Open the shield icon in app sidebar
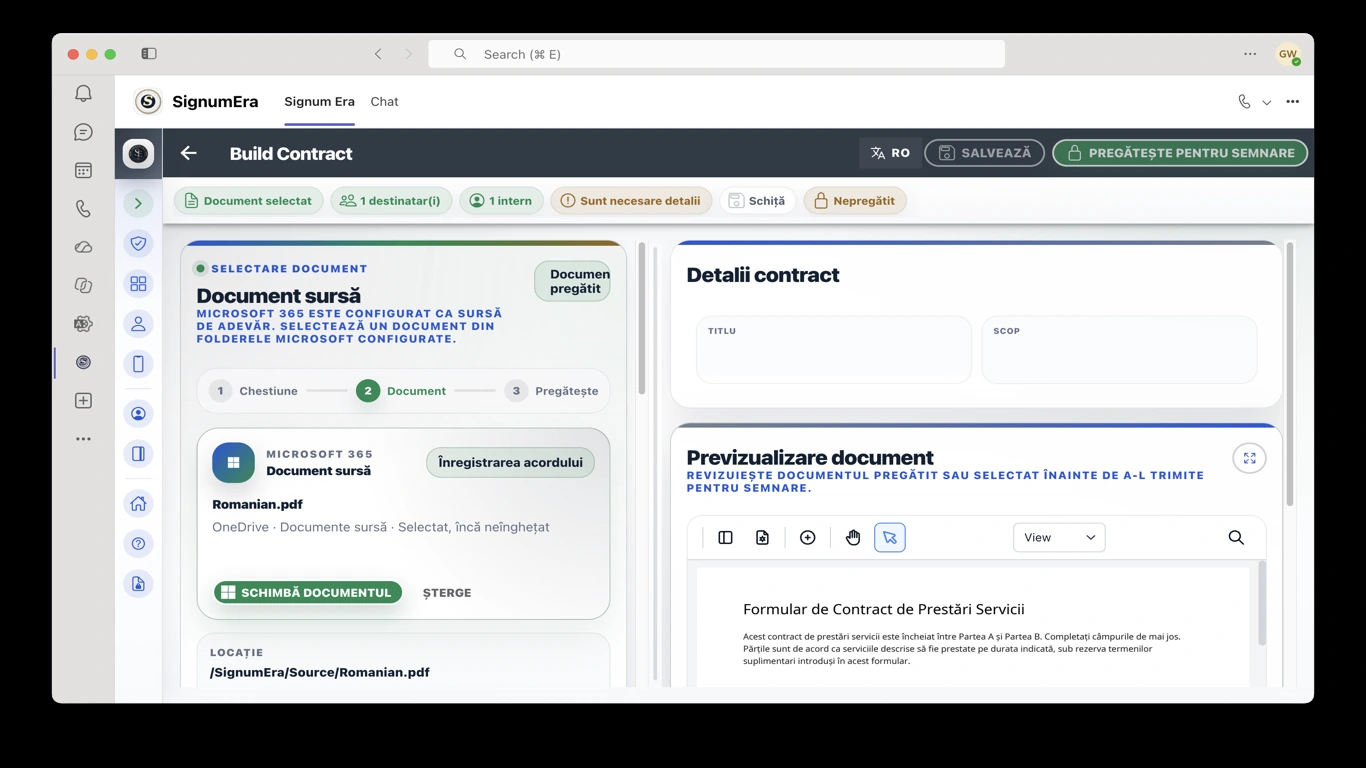The width and height of the screenshot is (1366, 768). tap(138, 244)
